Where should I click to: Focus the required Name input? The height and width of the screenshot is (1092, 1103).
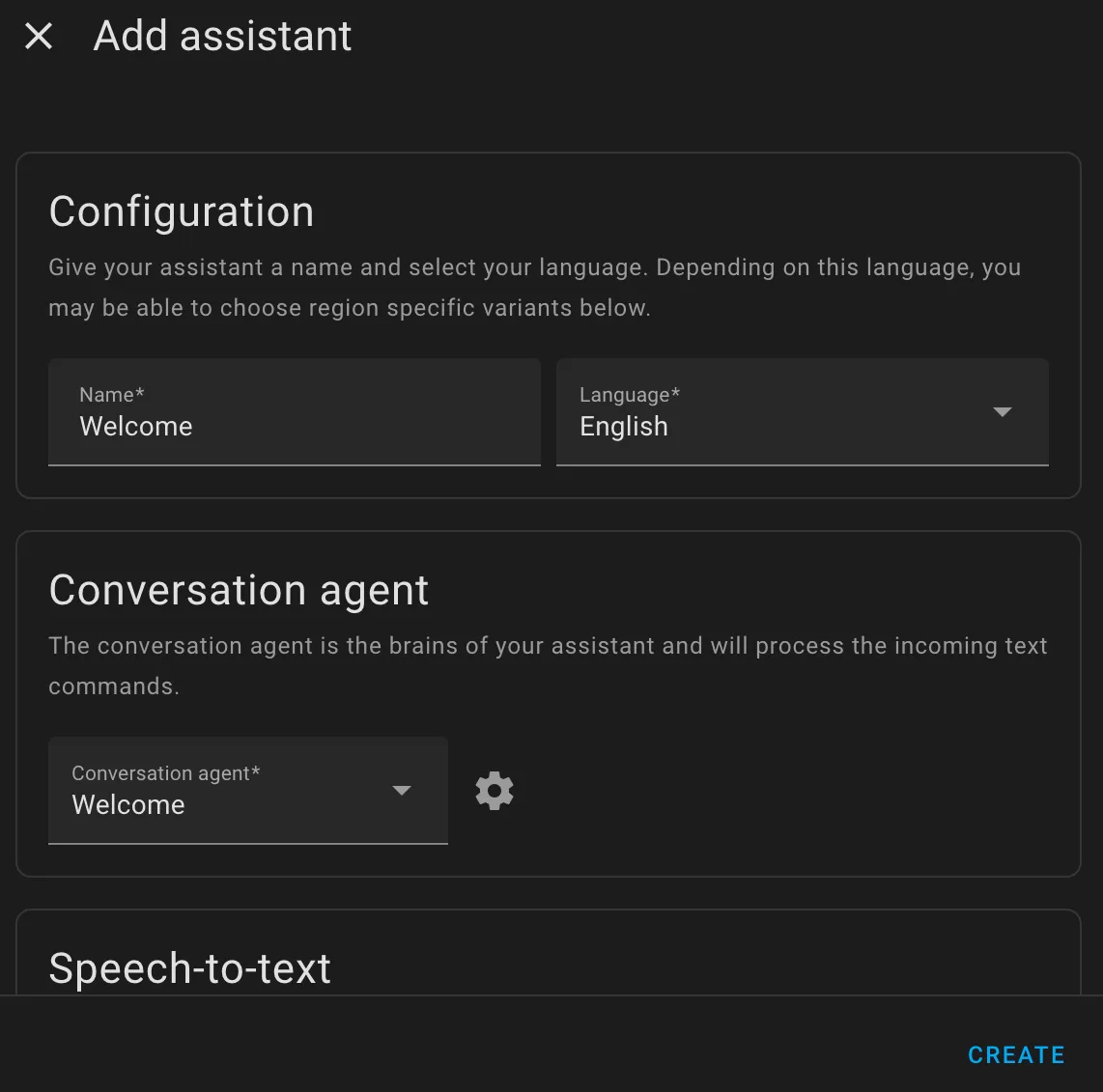point(294,426)
